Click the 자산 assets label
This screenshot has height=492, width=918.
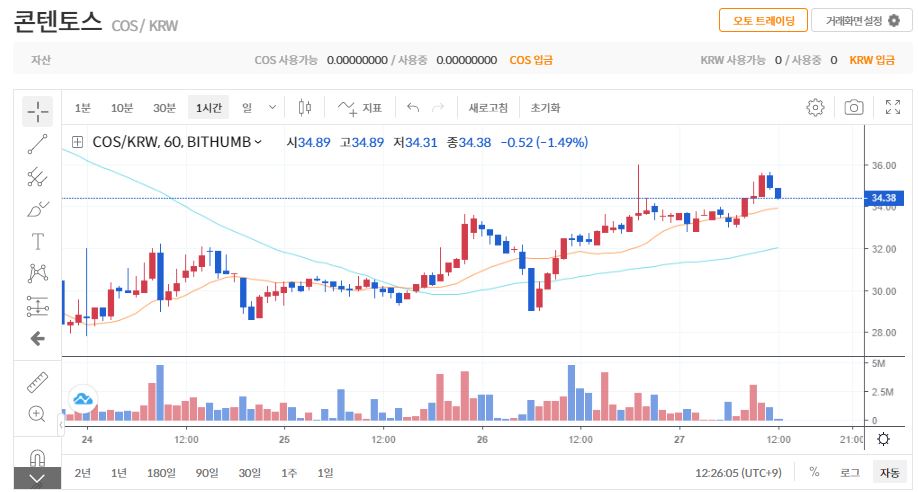(41, 60)
